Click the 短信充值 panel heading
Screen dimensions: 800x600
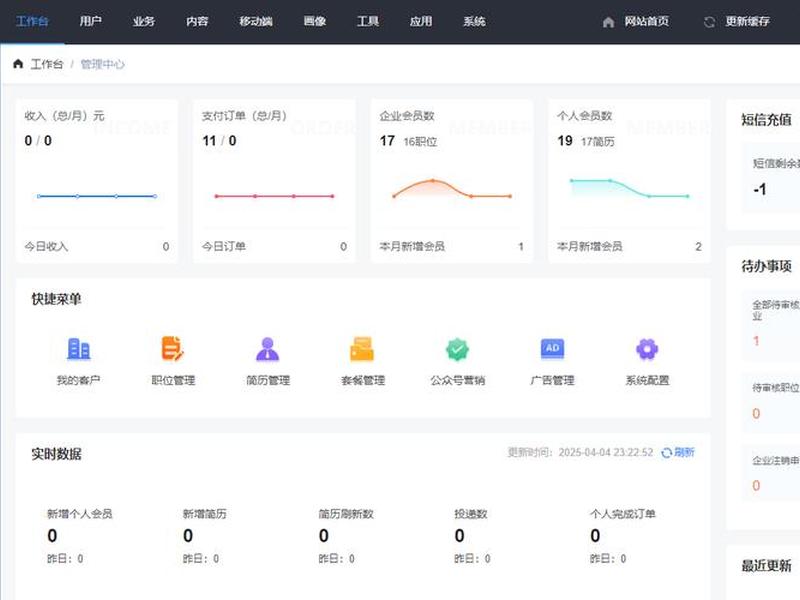pyautogui.click(x=766, y=120)
